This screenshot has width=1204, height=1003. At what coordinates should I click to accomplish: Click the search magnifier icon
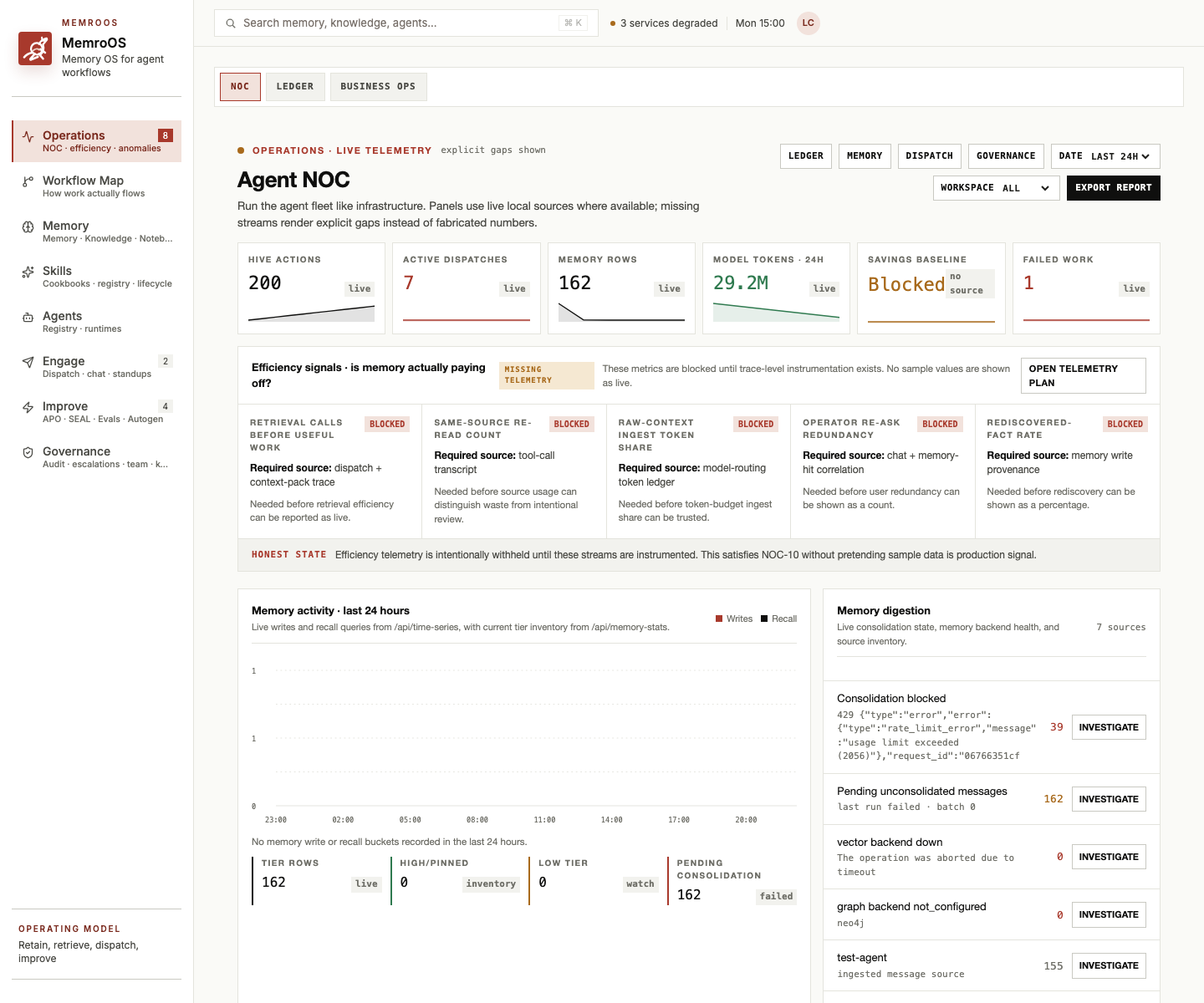click(x=231, y=23)
